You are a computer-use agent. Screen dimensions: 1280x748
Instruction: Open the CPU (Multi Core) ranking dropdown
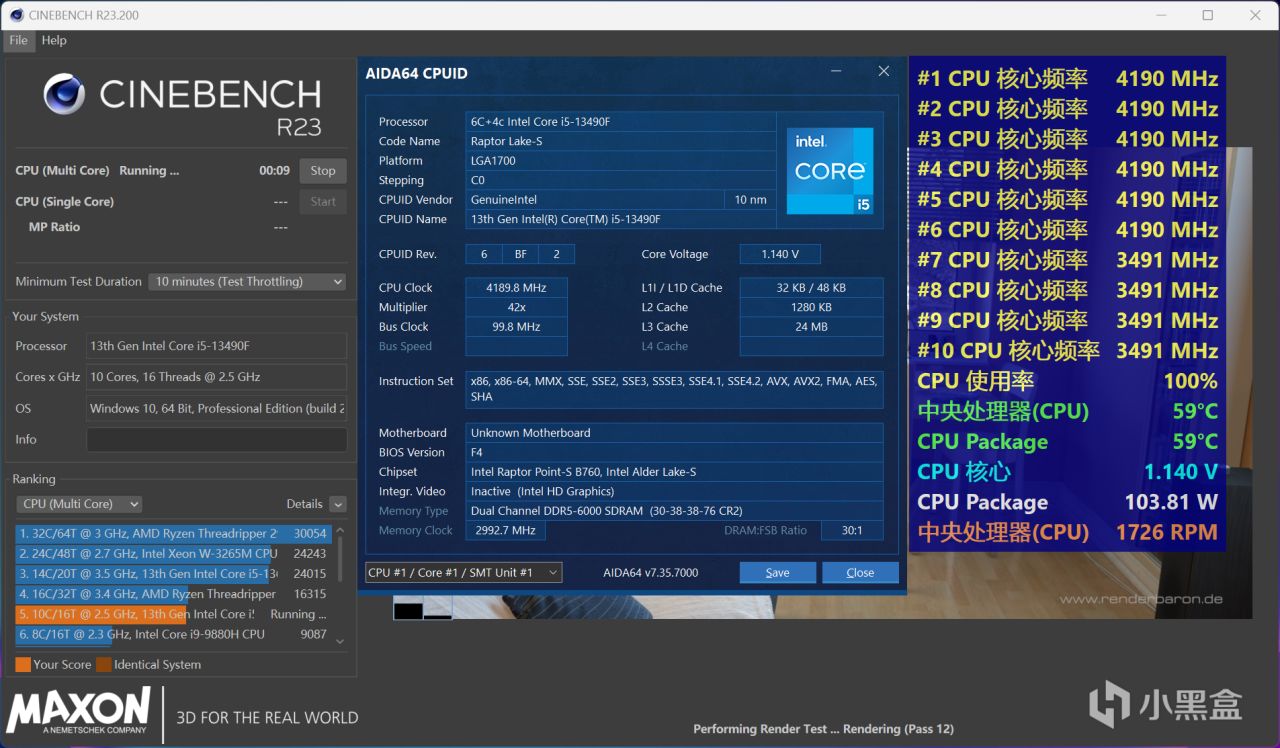pos(79,504)
